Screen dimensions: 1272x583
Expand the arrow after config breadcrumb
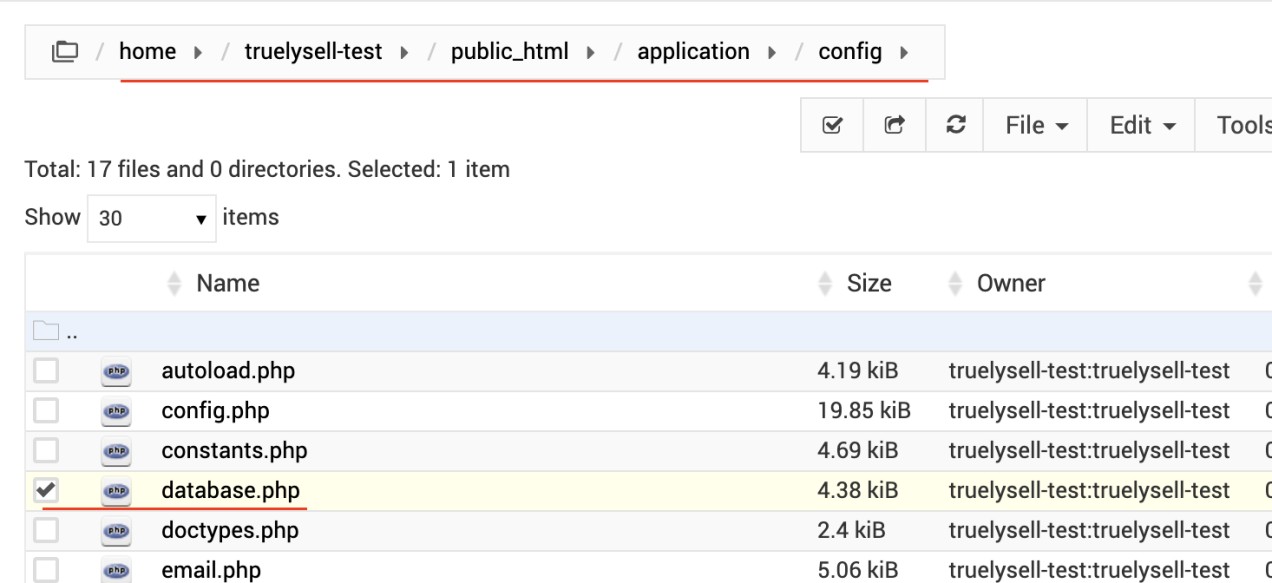point(904,53)
